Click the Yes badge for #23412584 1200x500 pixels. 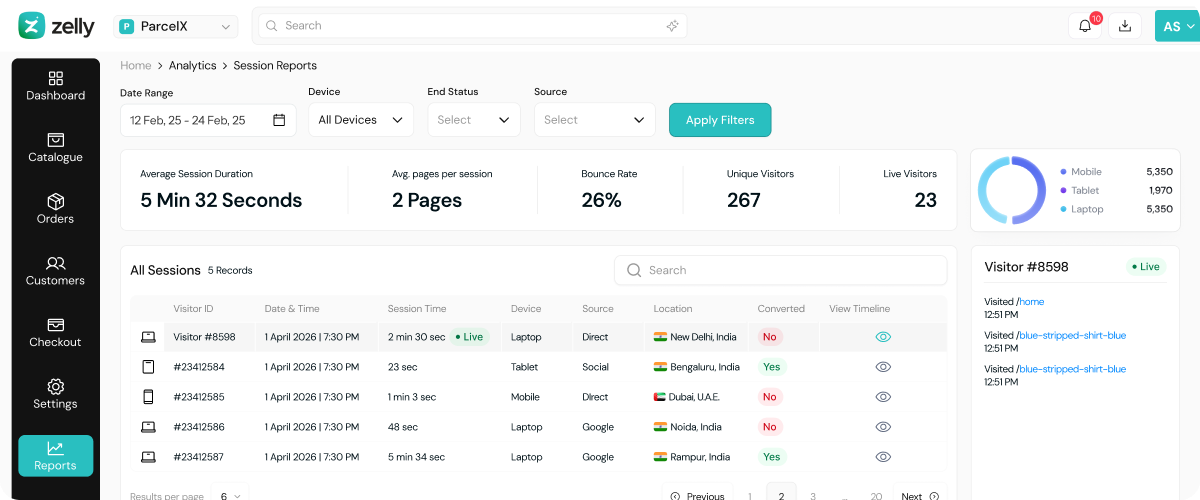(772, 367)
